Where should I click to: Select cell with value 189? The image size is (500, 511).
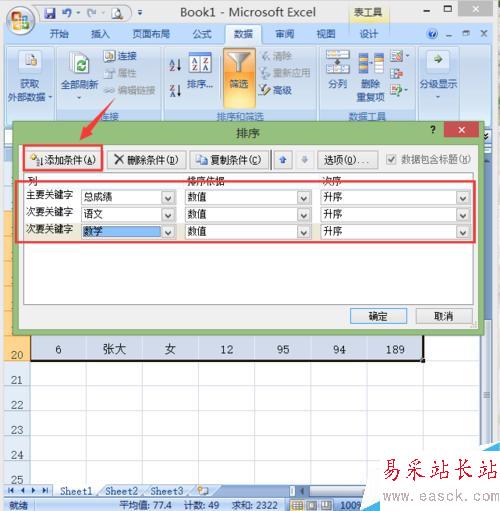coord(395,349)
